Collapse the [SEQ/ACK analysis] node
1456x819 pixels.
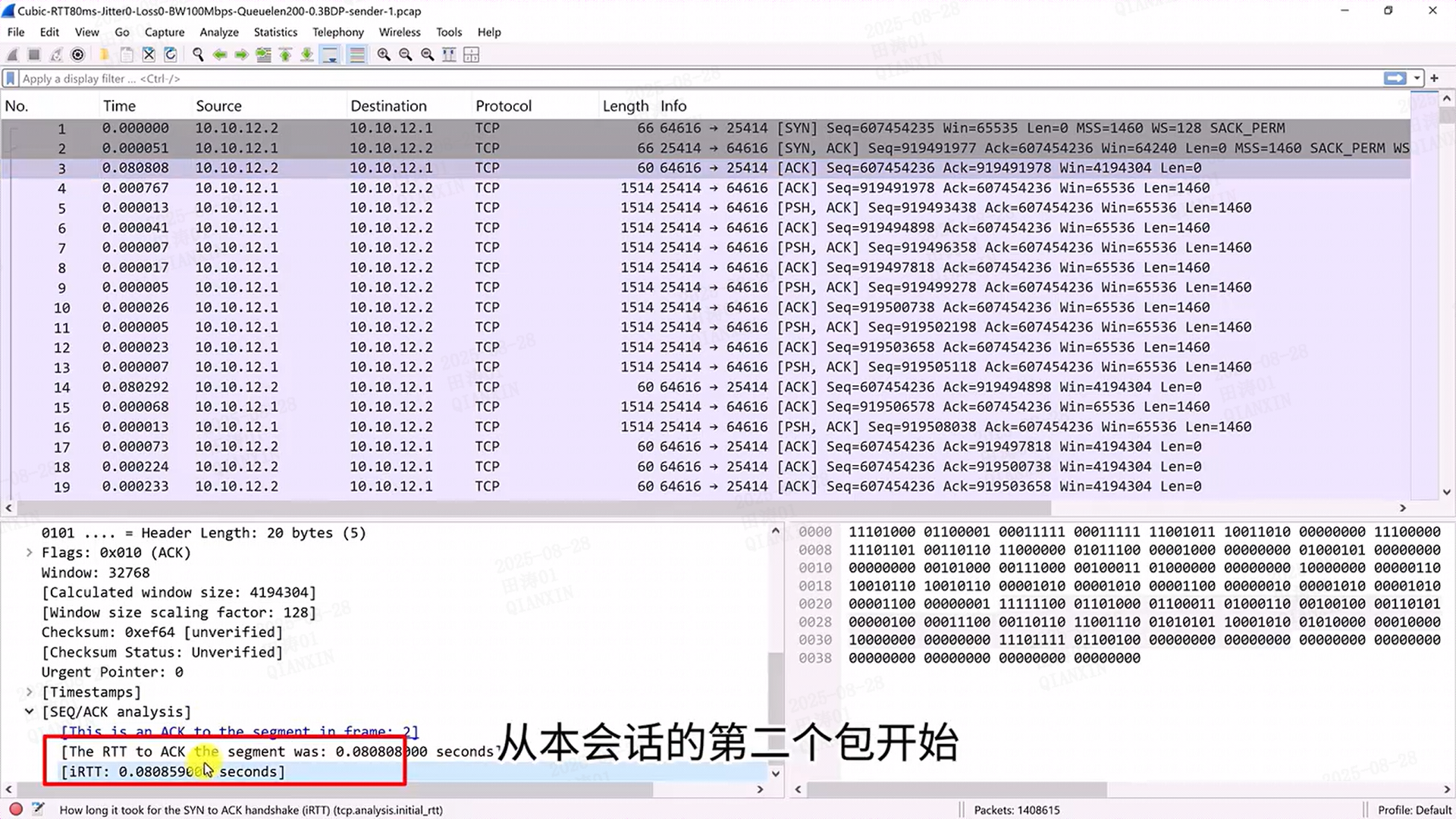[x=29, y=711]
